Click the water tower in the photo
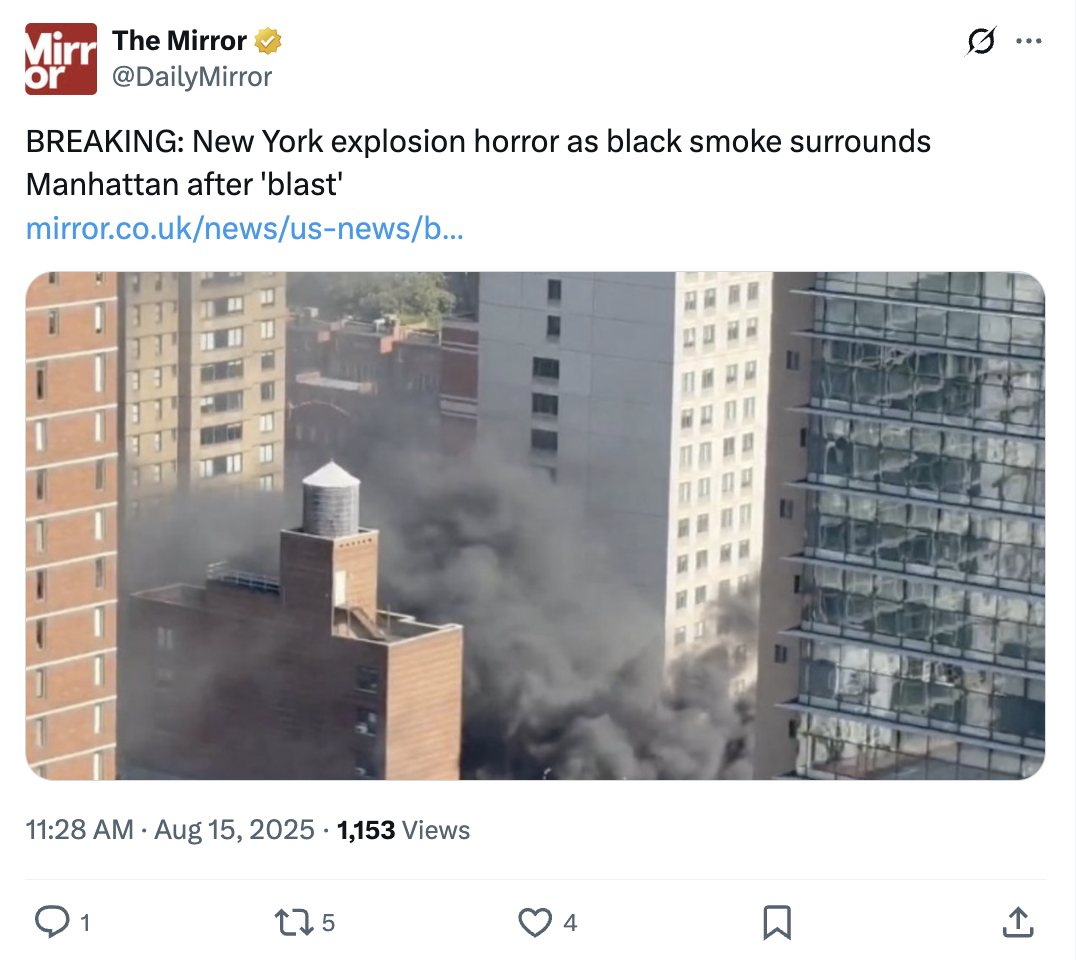The image size is (1076, 960). coord(331,499)
